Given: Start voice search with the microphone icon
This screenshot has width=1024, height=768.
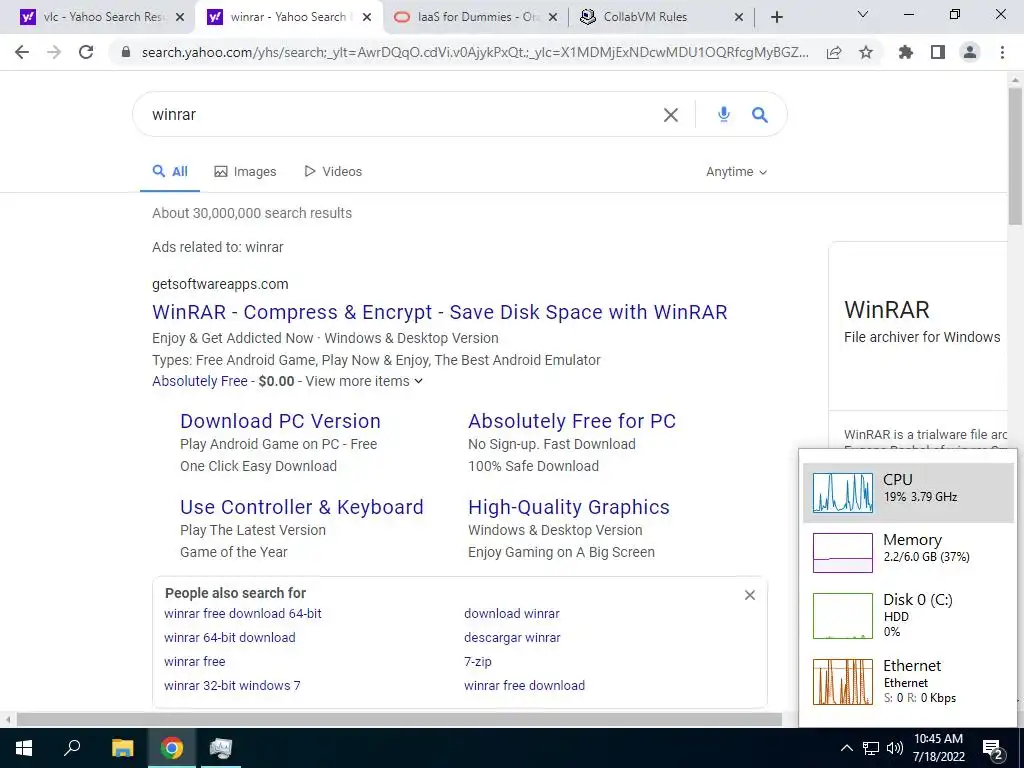Looking at the screenshot, I should 724,114.
